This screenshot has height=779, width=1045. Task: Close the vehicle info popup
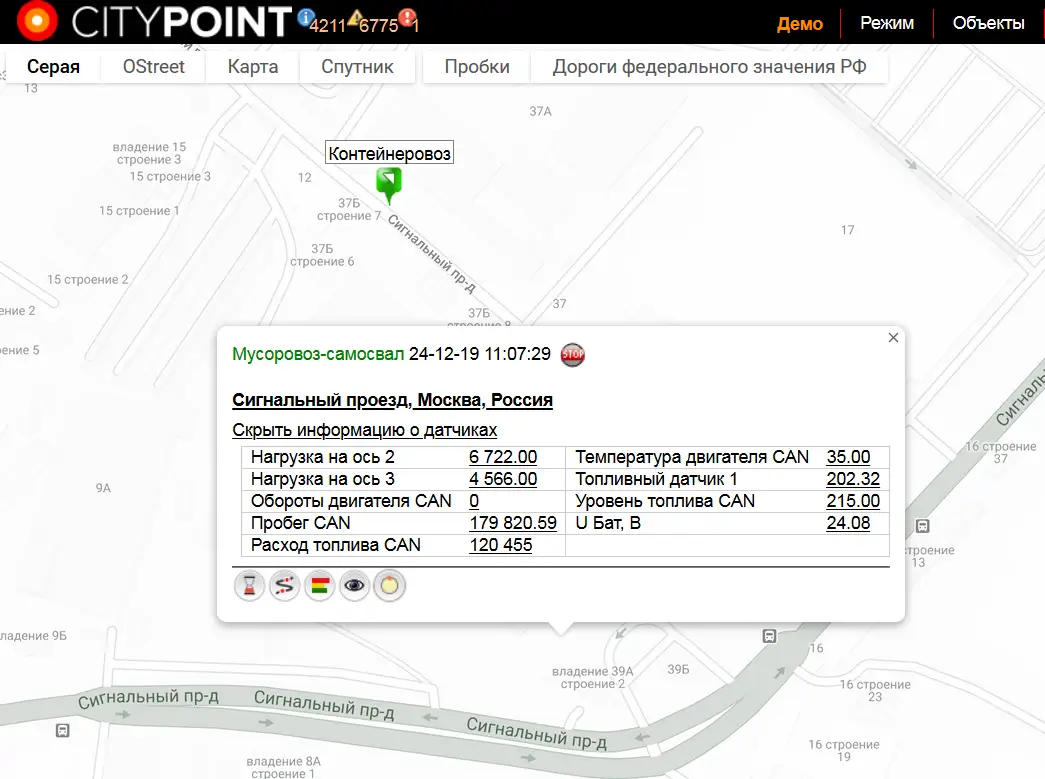point(893,338)
